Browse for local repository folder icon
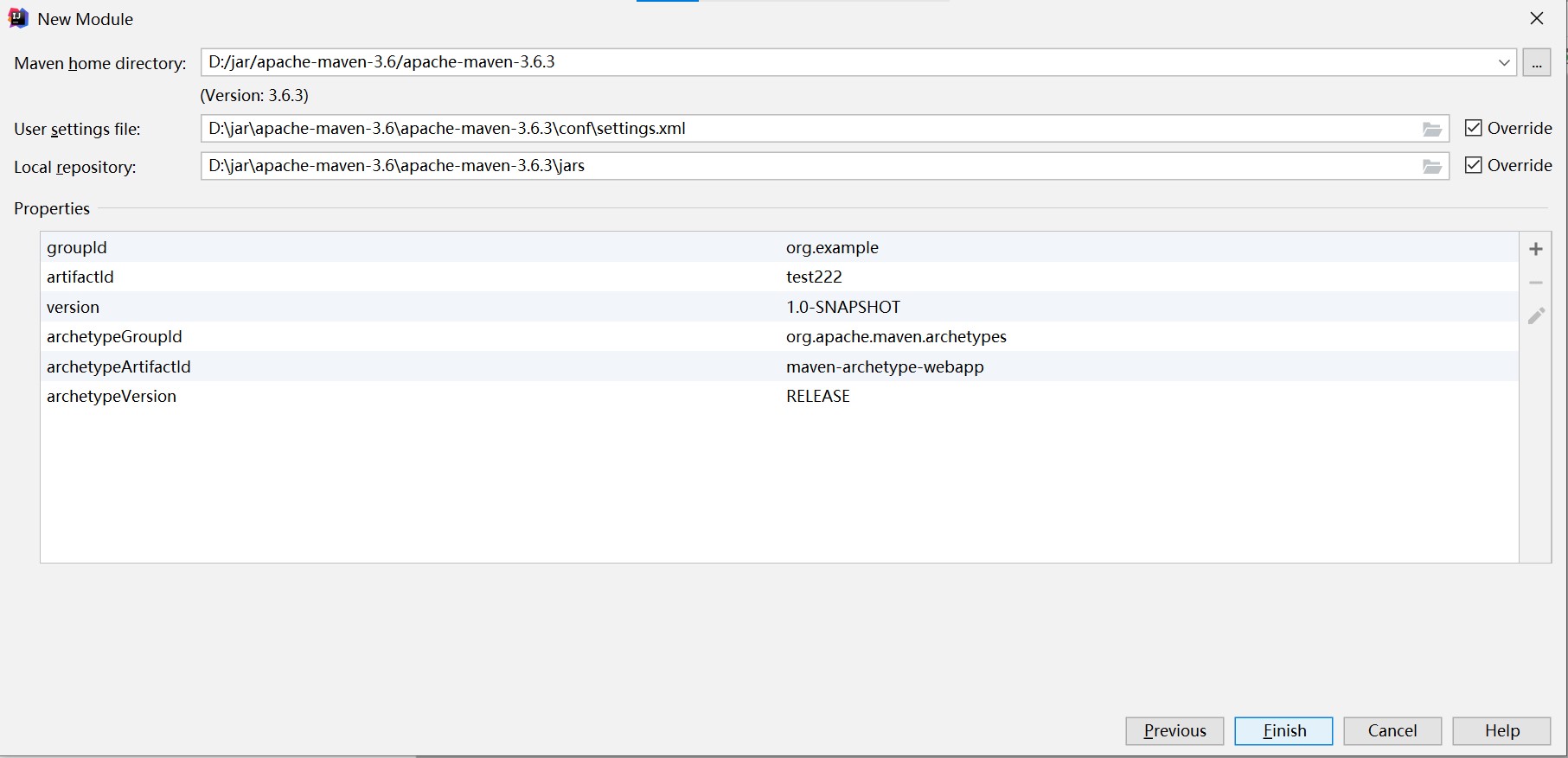The image size is (1568, 758). click(1432, 166)
